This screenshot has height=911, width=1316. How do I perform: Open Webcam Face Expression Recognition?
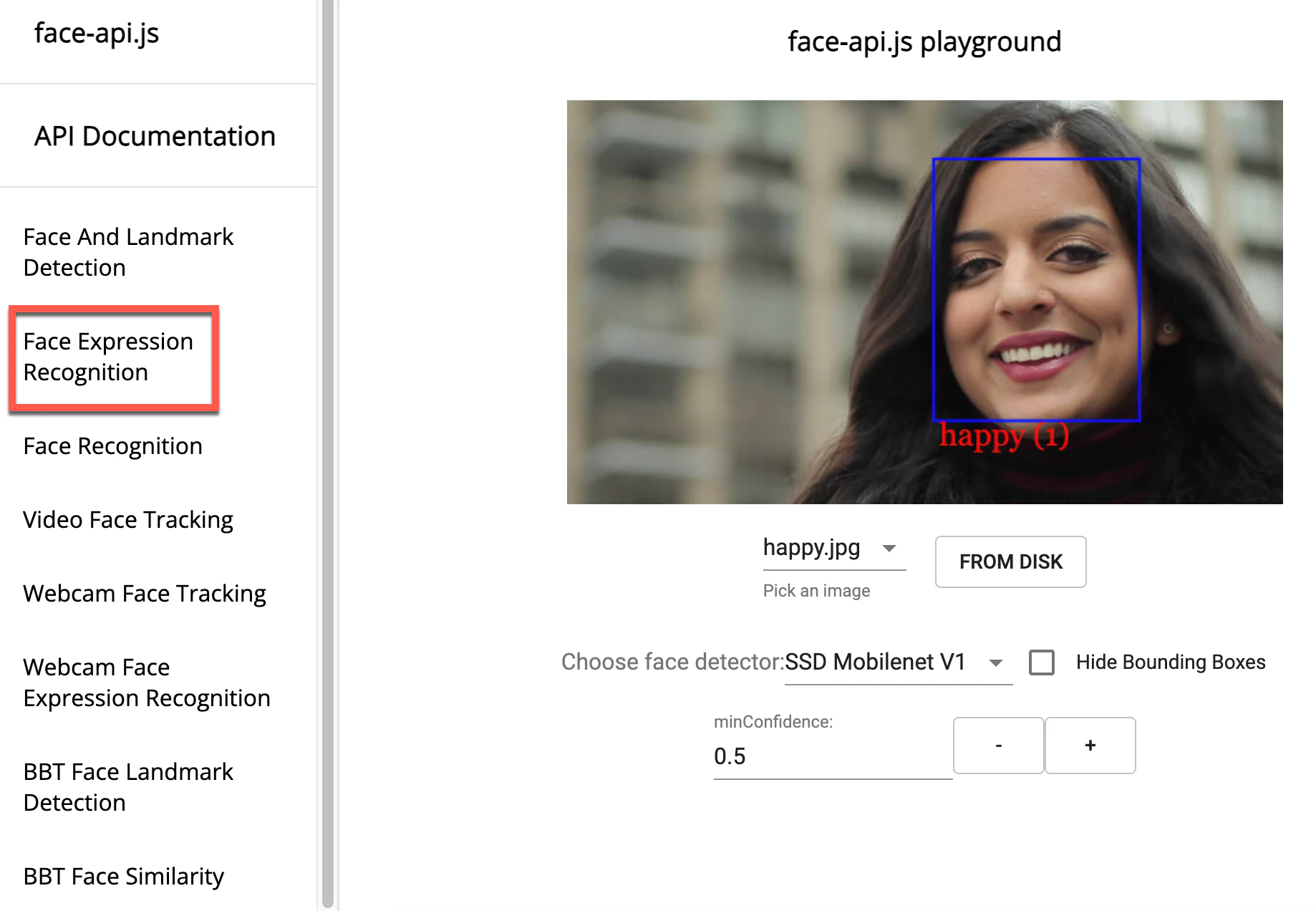(x=147, y=683)
